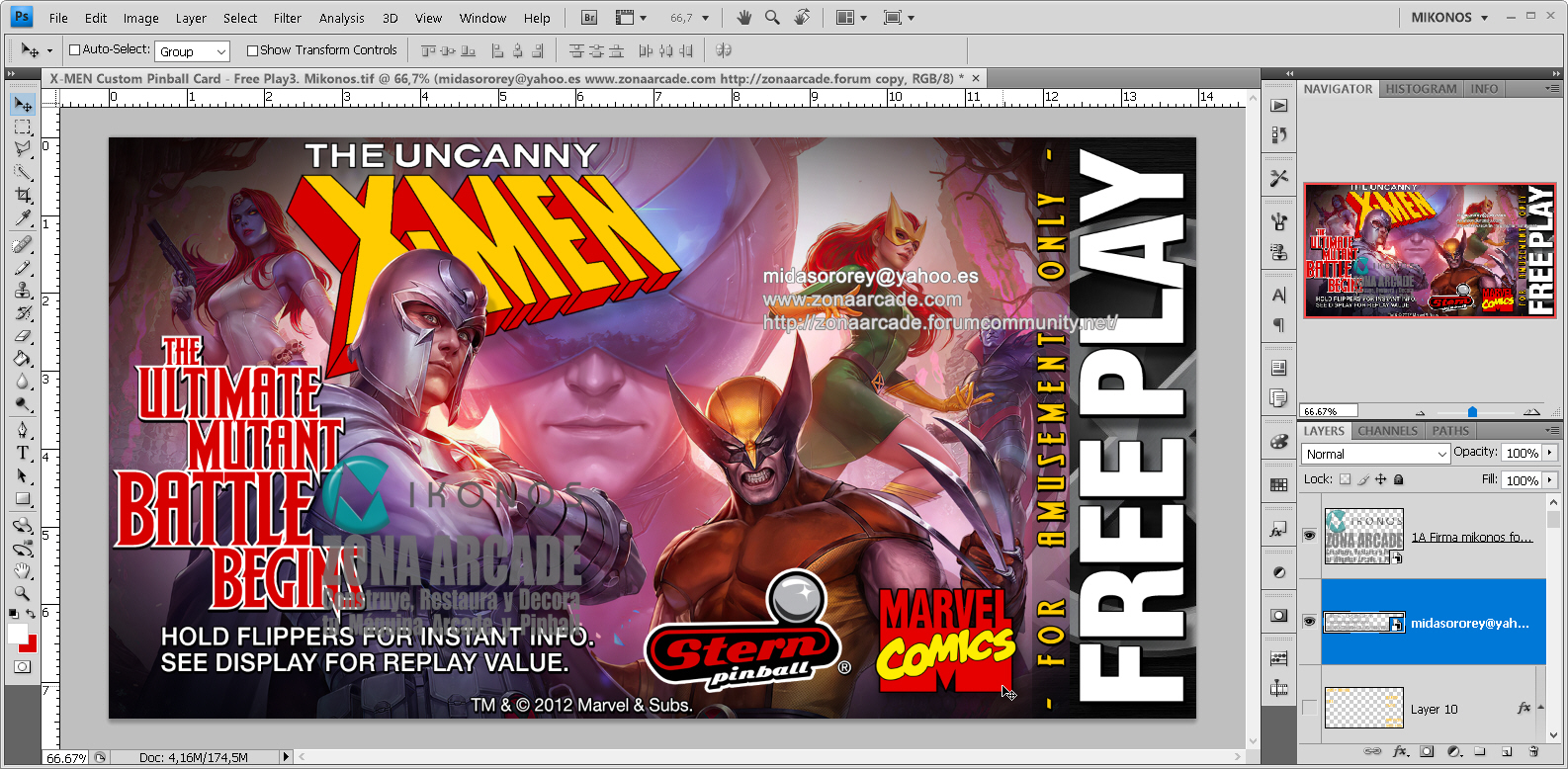The width and height of the screenshot is (1568, 769).
Task: Click the add layer style fx button
Action: click(1400, 751)
